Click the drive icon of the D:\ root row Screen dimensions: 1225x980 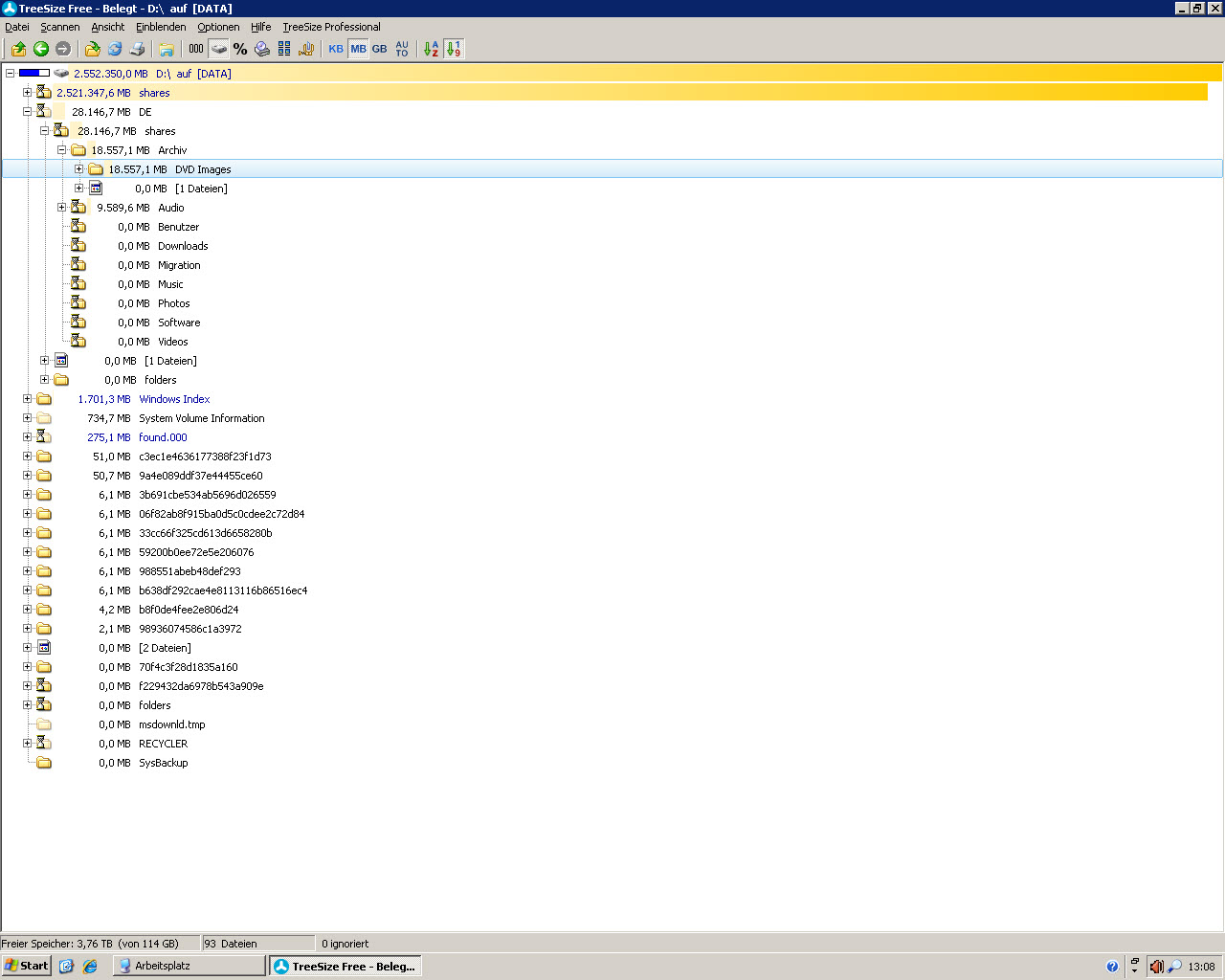tap(61, 74)
